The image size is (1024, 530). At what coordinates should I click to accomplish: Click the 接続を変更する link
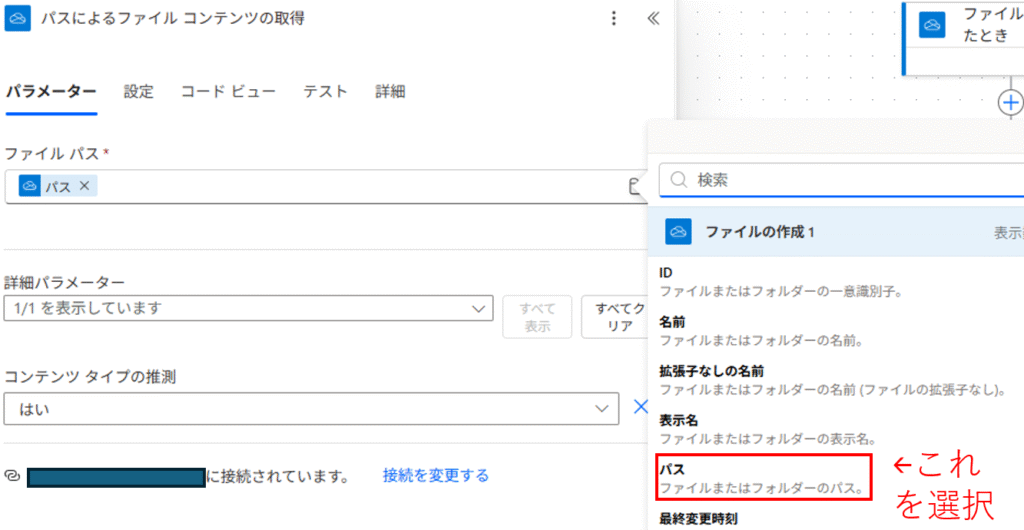436,476
